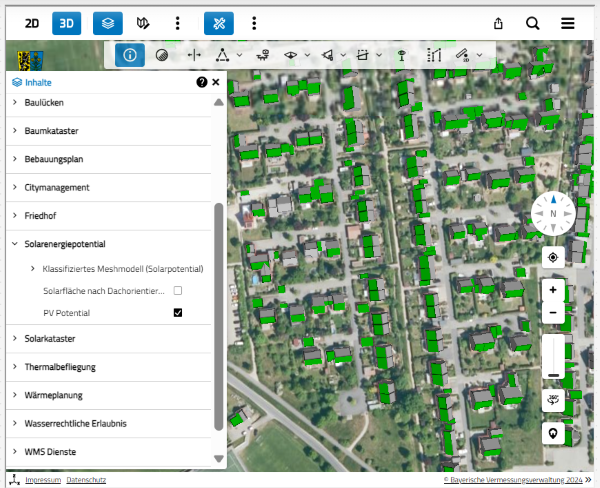Click the compass north indicator
The height and width of the screenshot is (488, 600).
tap(553, 212)
